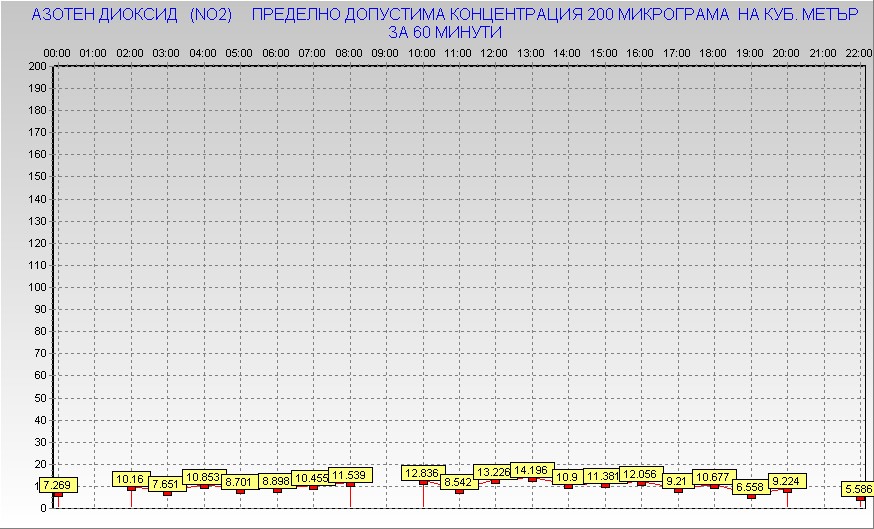Click the 6.558 value label
The height and width of the screenshot is (529, 874).
tap(750, 487)
